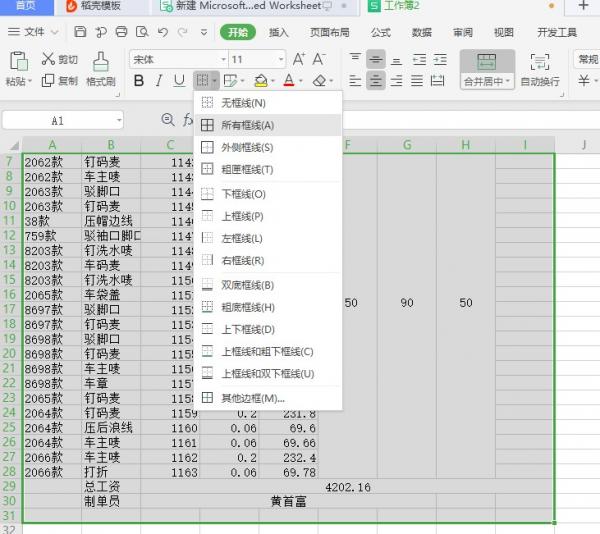600x534 pixels.
Task: Click the cell style/table format icon
Action: click(x=230, y=81)
